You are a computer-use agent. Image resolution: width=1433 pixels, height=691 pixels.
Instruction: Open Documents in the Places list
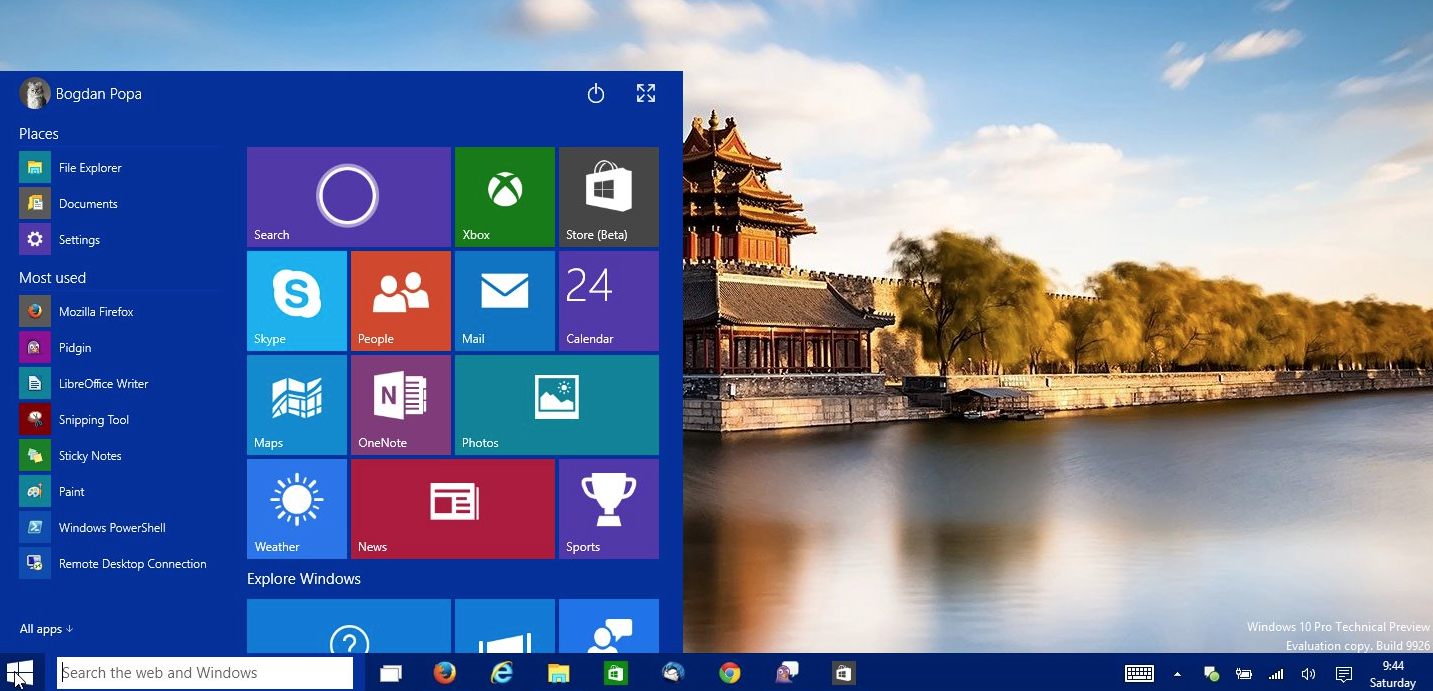click(x=120, y=204)
